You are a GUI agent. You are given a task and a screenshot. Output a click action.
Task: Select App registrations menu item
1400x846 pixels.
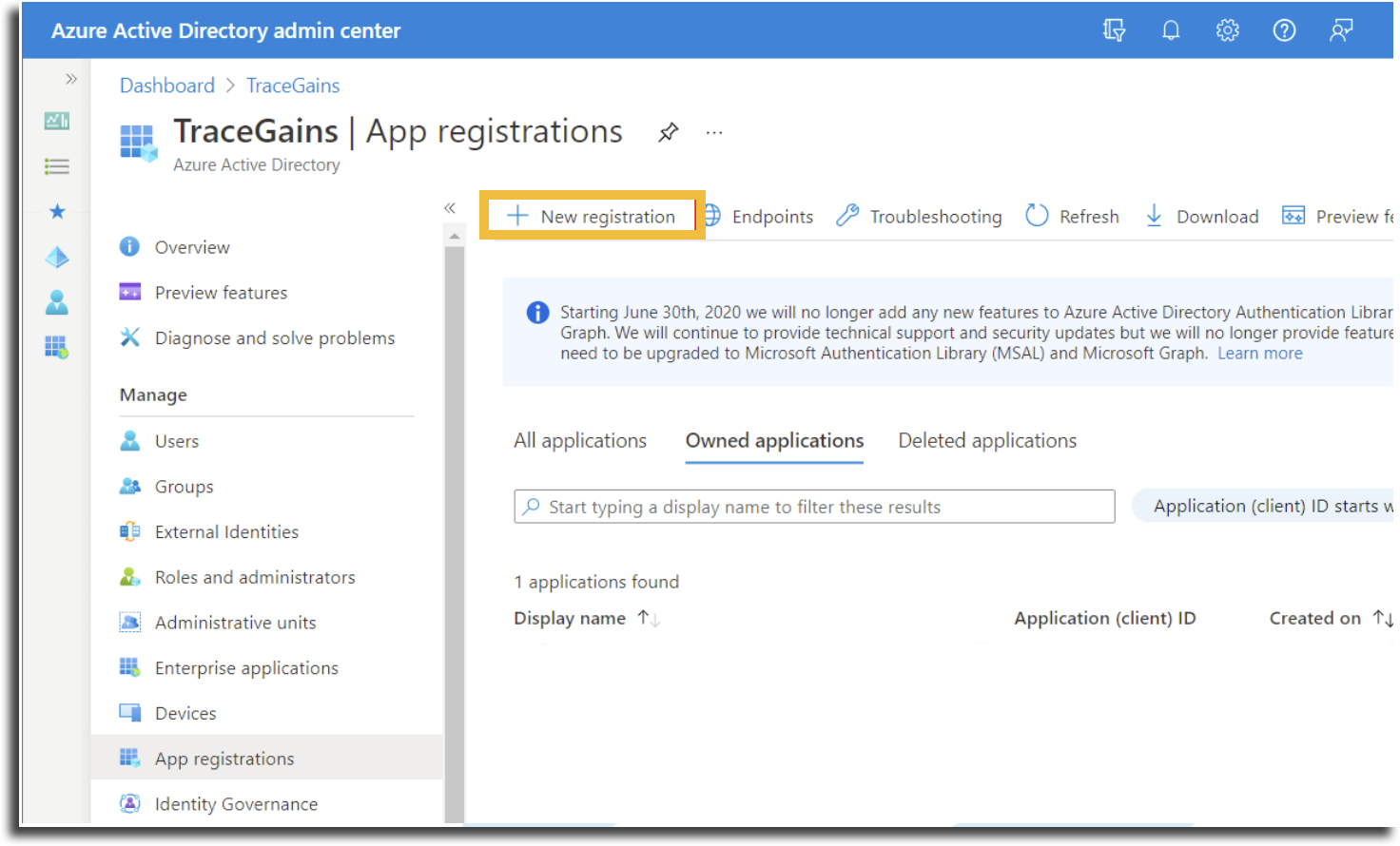(267, 758)
